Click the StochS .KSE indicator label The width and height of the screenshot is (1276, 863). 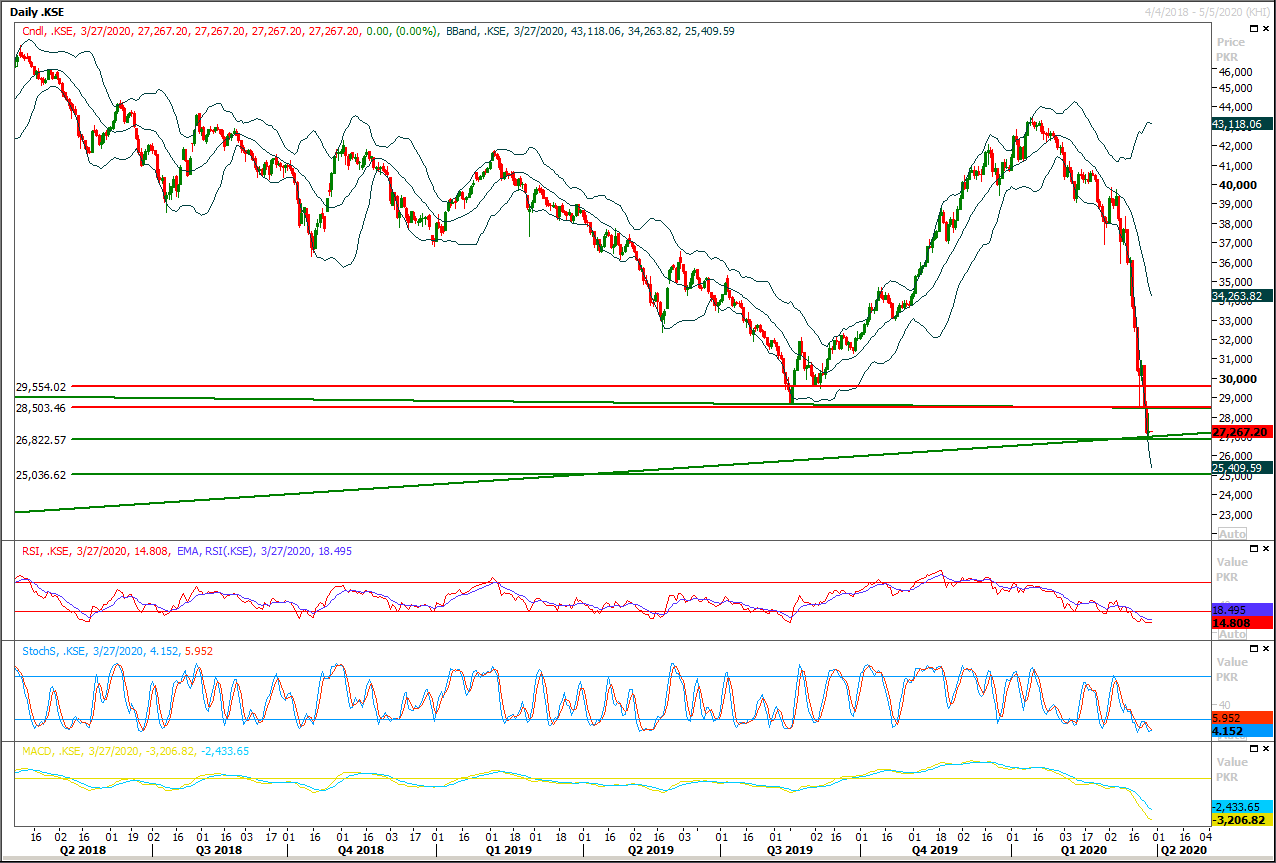click(54, 651)
